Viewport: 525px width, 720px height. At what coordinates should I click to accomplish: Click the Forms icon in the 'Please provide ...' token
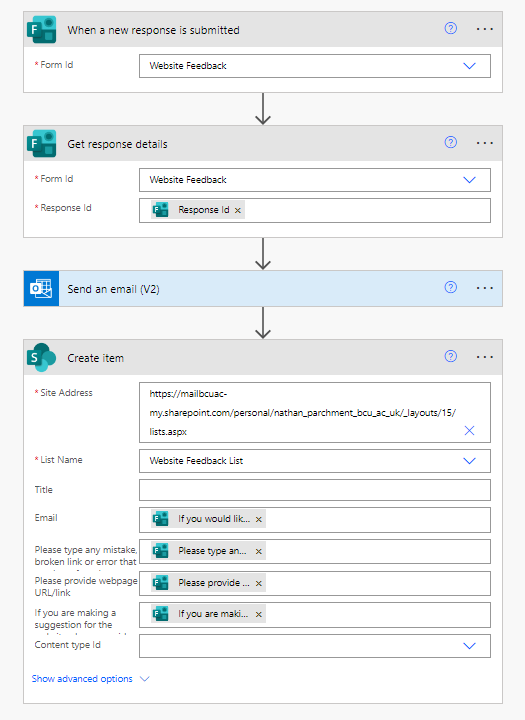click(x=160, y=583)
